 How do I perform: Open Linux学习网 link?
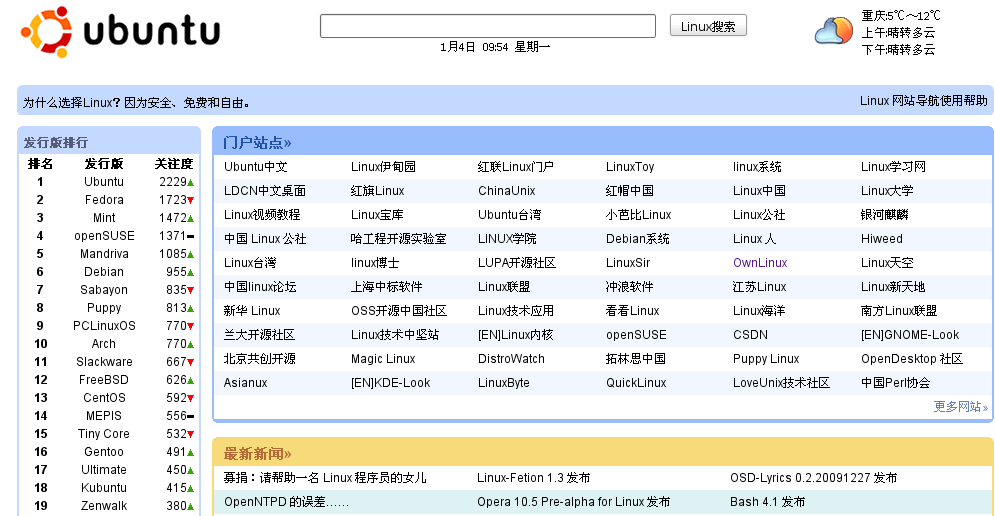(x=893, y=167)
